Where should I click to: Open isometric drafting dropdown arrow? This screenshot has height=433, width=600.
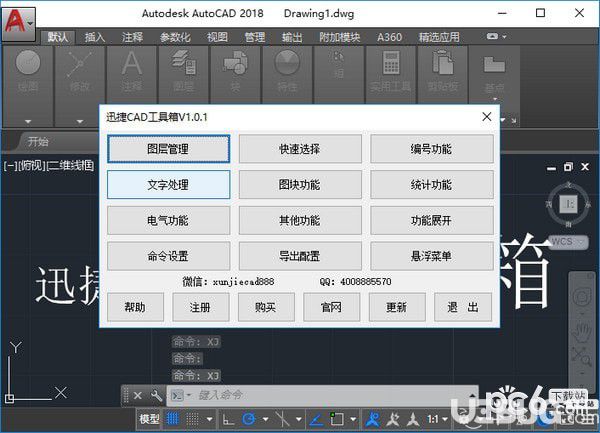[299, 419]
